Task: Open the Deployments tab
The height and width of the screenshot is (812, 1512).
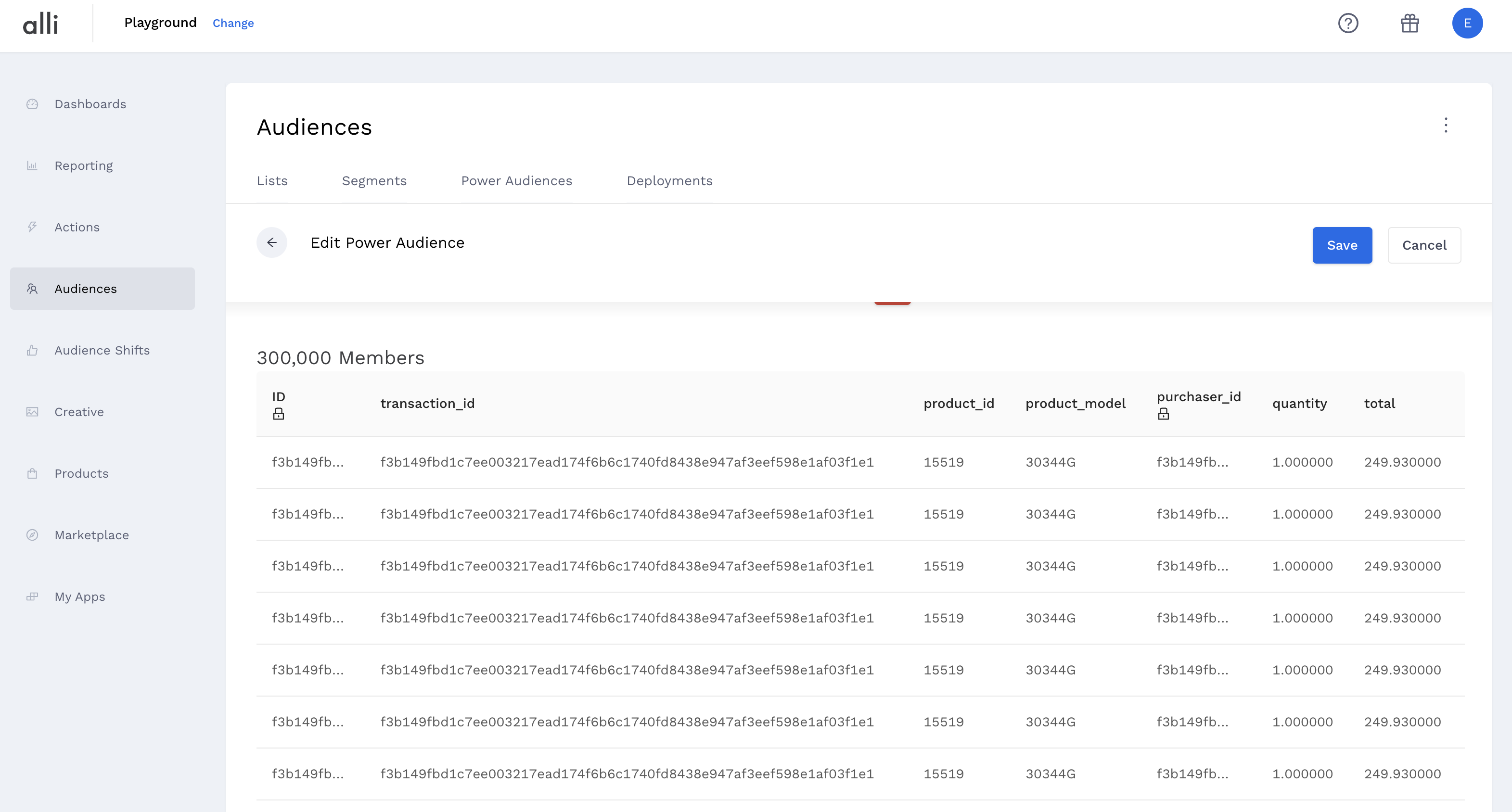Action: point(669,181)
